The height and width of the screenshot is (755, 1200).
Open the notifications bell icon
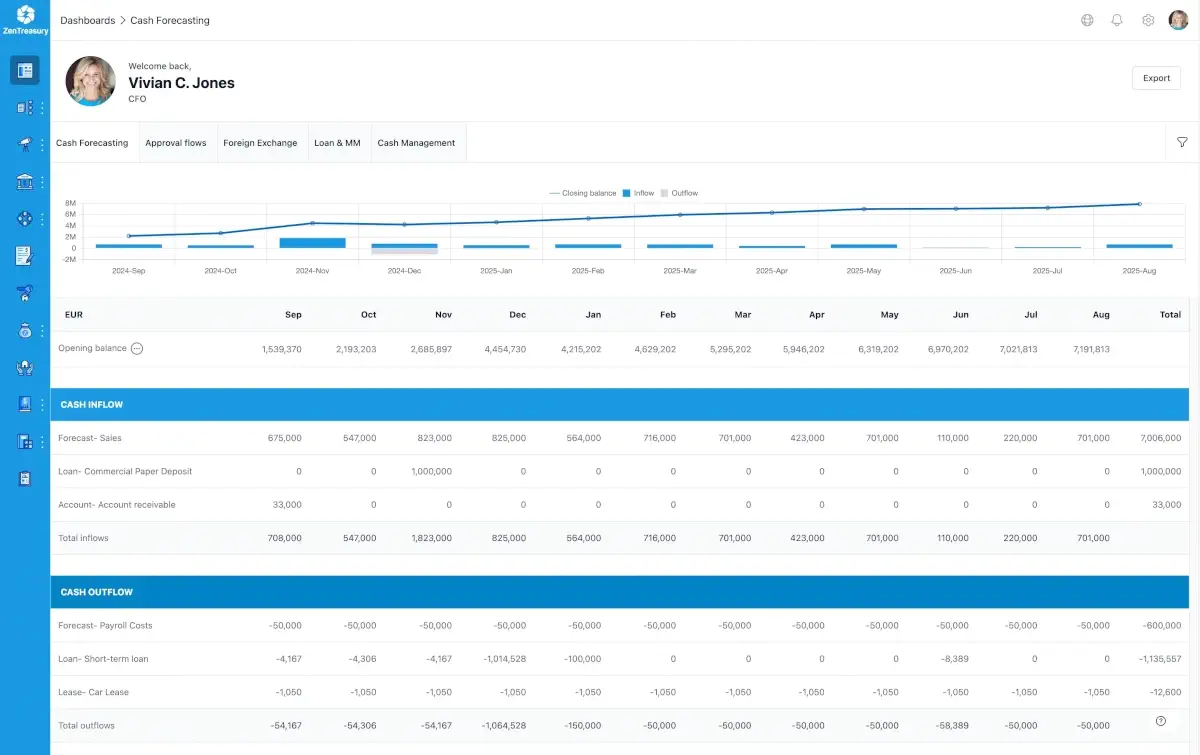pyautogui.click(x=1117, y=19)
